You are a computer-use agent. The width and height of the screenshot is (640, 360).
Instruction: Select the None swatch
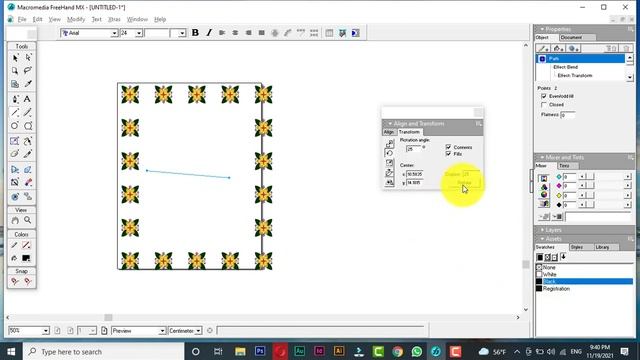[x=549, y=267]
